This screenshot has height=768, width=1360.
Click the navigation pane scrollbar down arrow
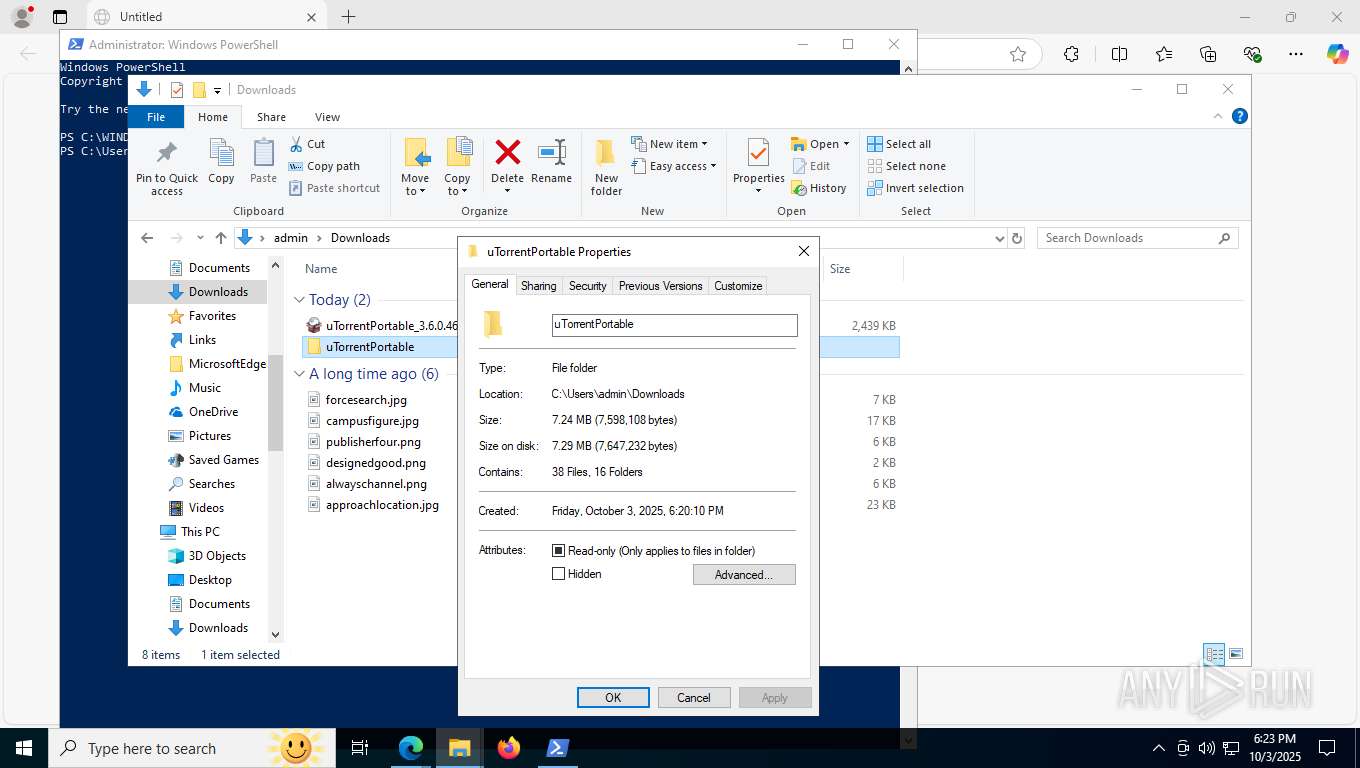pyautogui.click(x=276, y=635)
